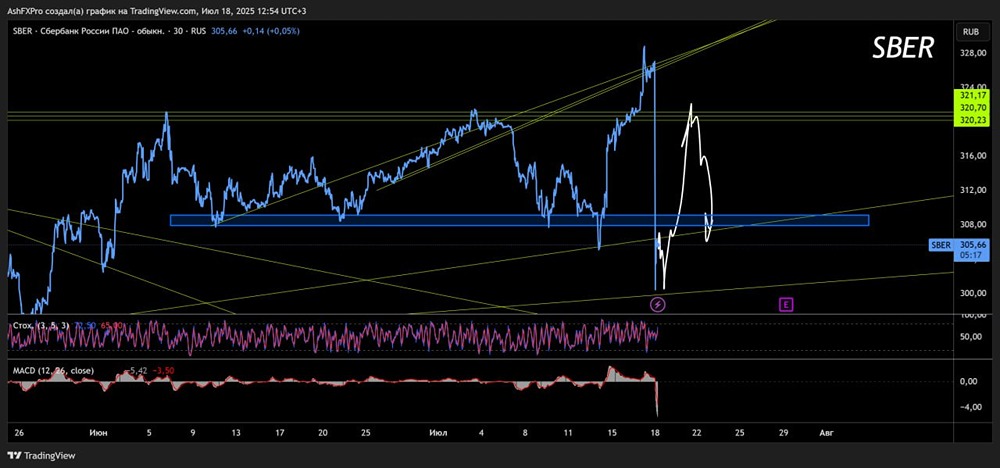Click the MACD −4,00 axis value
The image size is (1000, 468).
(x=969, y=407)
